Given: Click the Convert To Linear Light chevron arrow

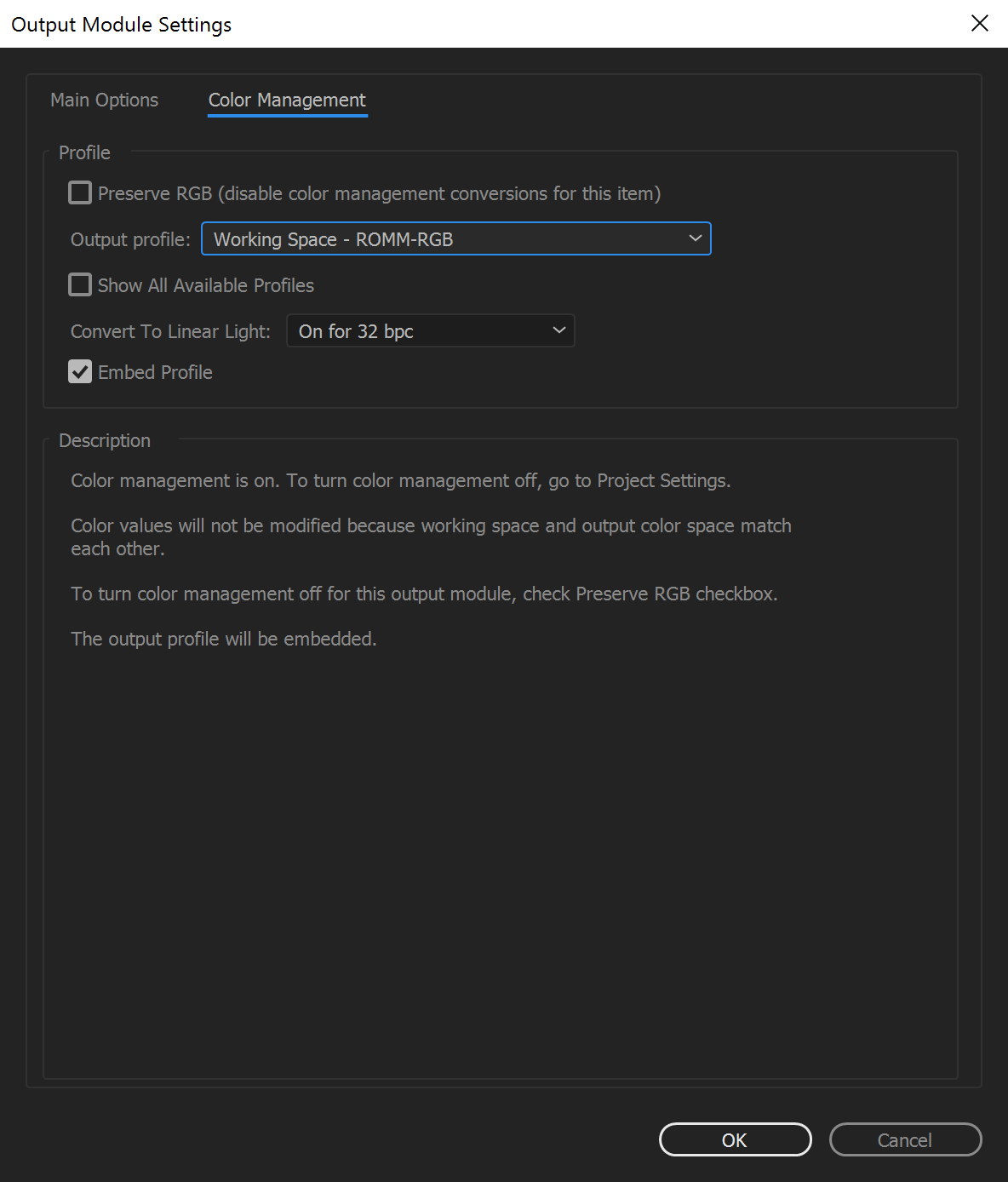Looking at the screenshot, I should coord(558,330).
